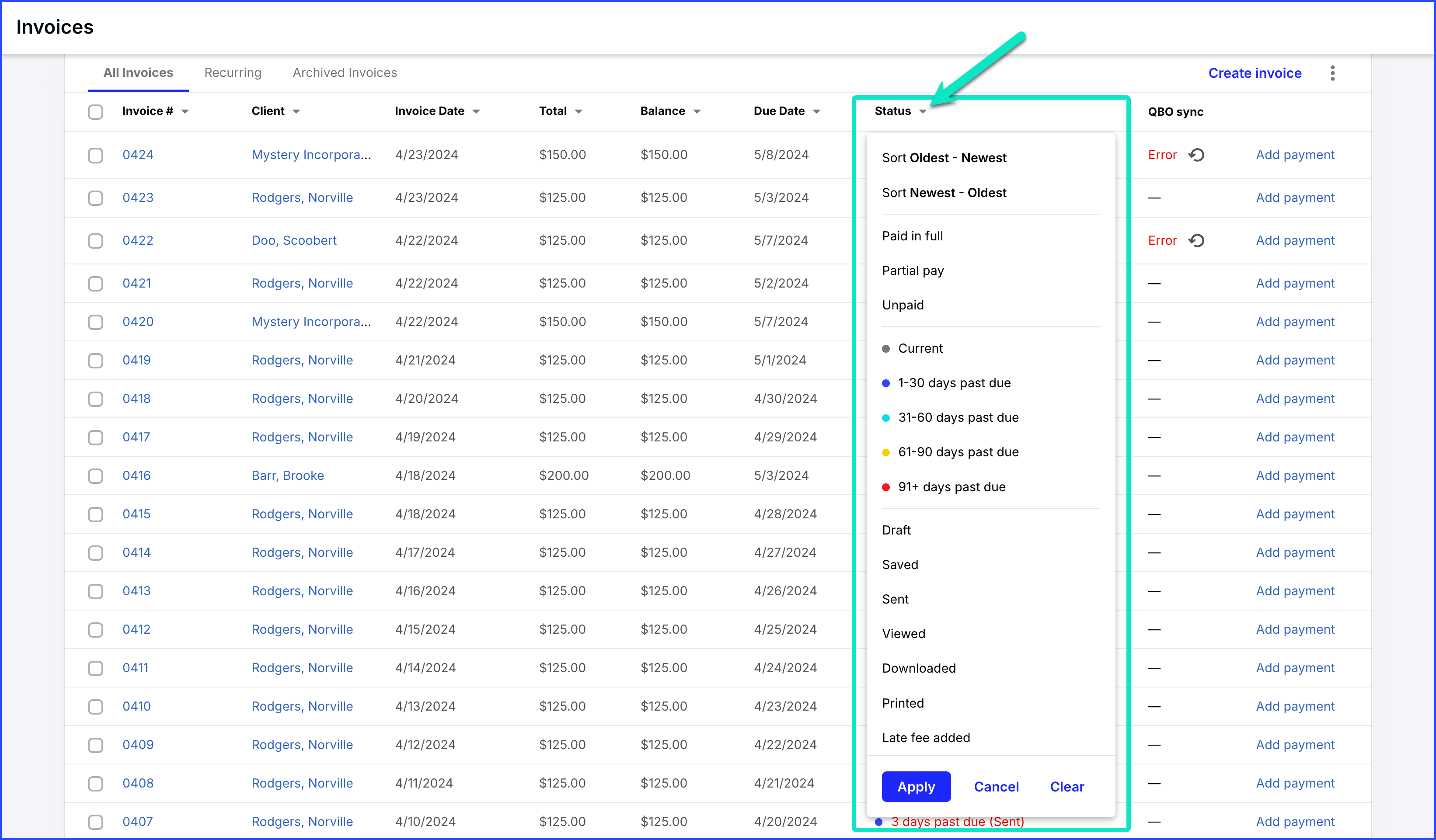This screenshot has width=1436, height=840.
Task: Select the checkbox for invoice 0424
Action: [x=95, y=154]
